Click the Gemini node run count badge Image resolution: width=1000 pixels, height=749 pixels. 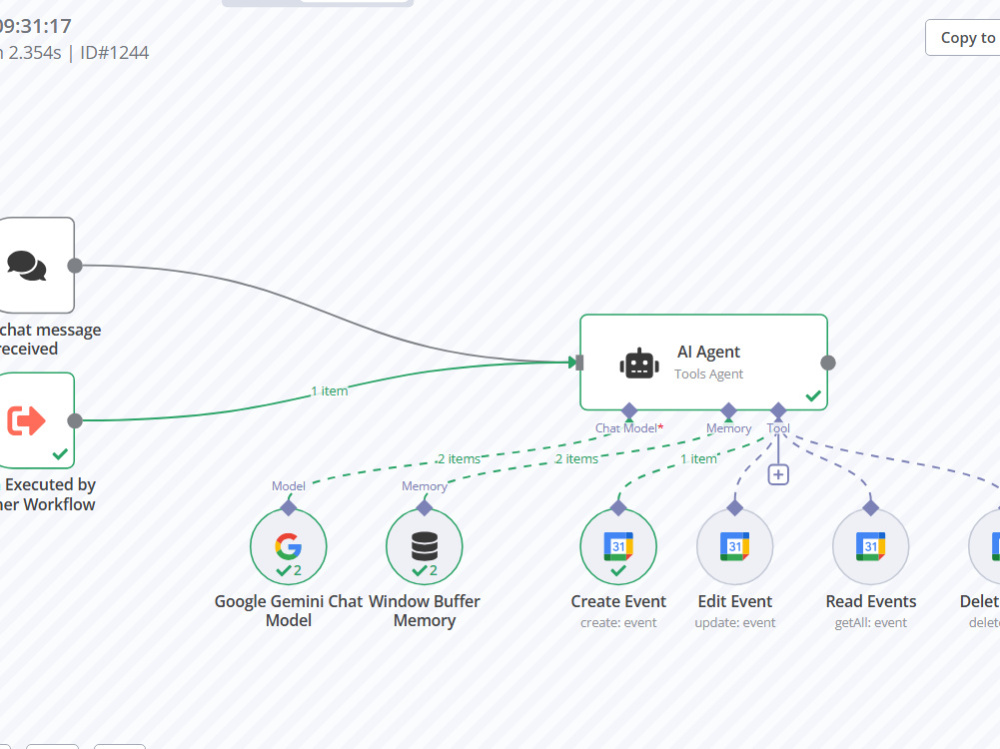[x=289, y=570]
